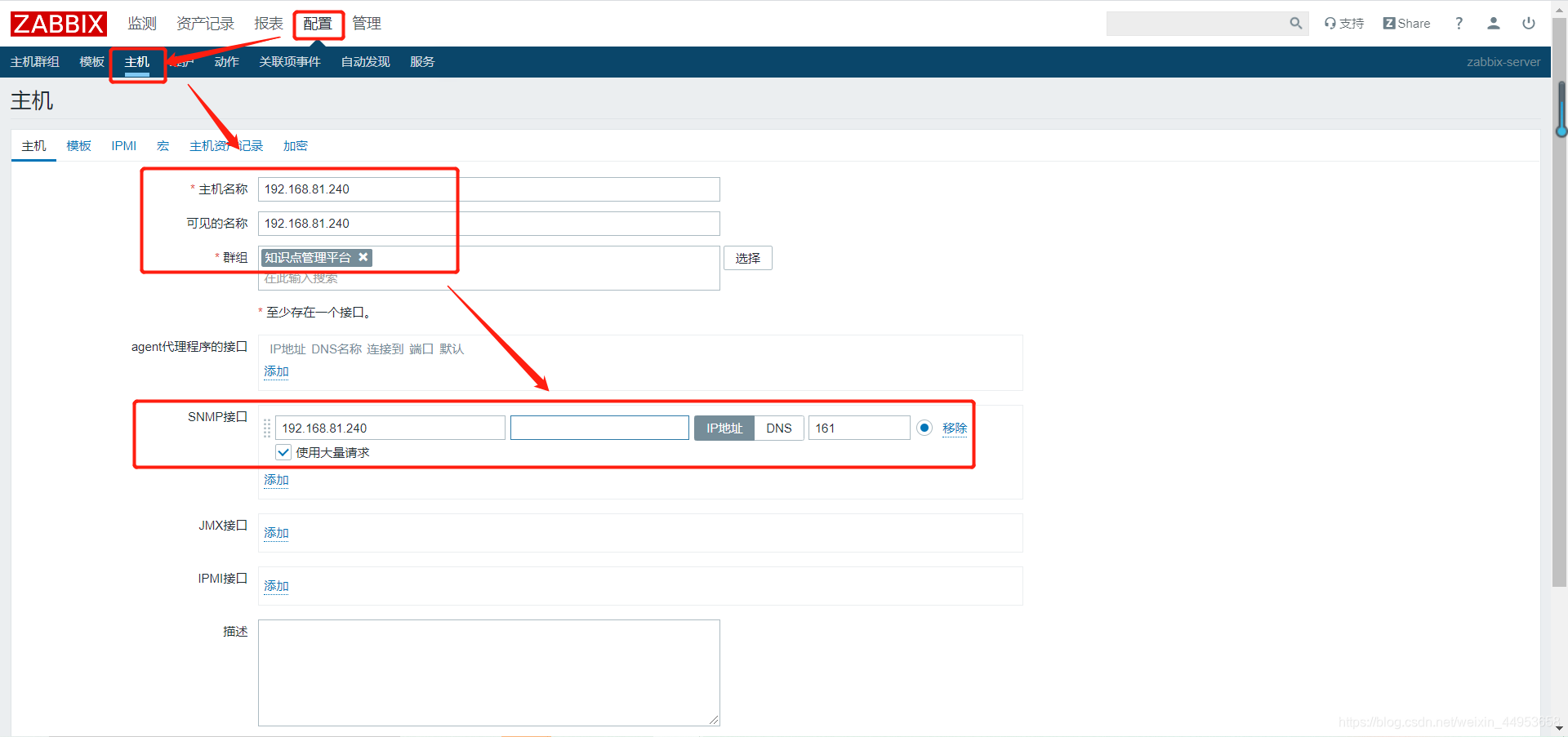Image resolution: width=1568 pixels, height=737 pixels.
Task: Open the 支持 support link
Action: 1344,24
